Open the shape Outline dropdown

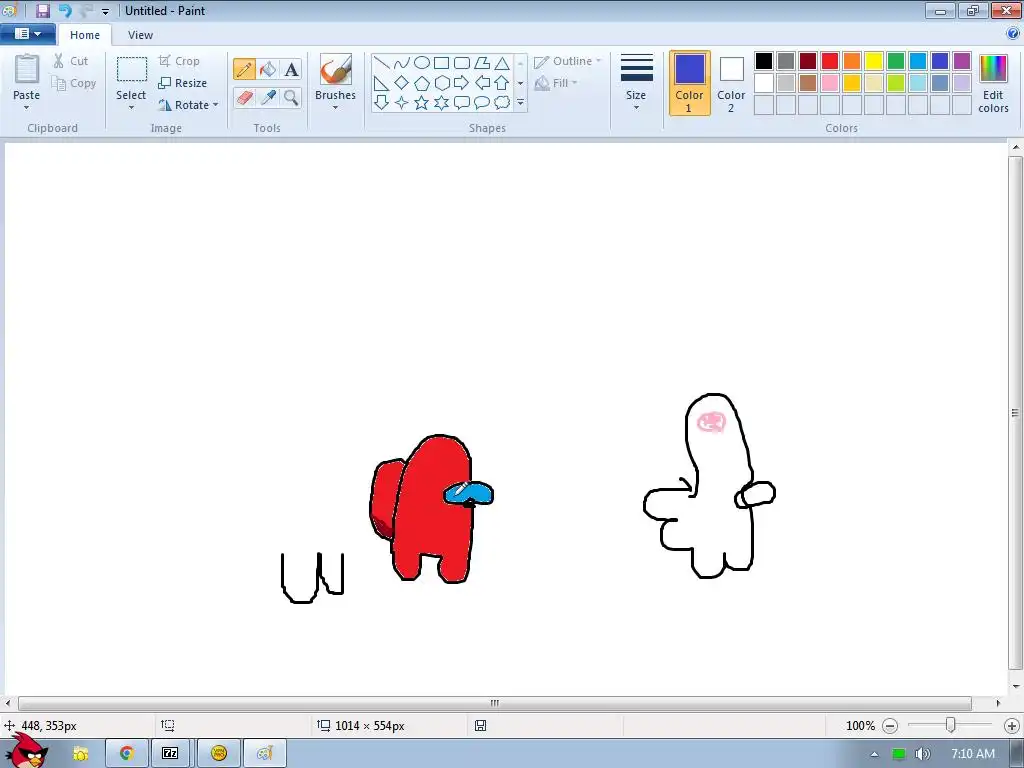[568, 61]
